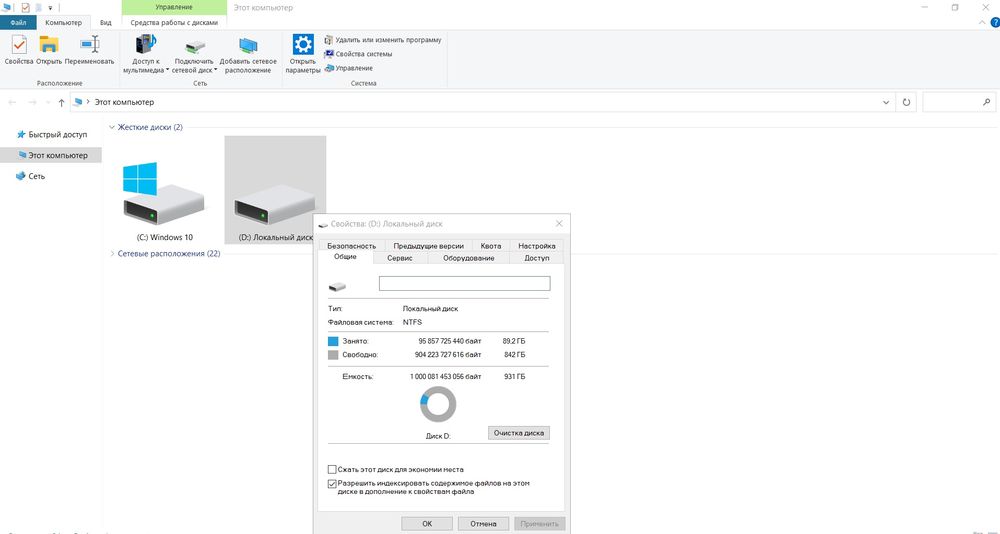Click the refresh button beside address bar
The image size is (1000, 534).
[x=906, y=102]
